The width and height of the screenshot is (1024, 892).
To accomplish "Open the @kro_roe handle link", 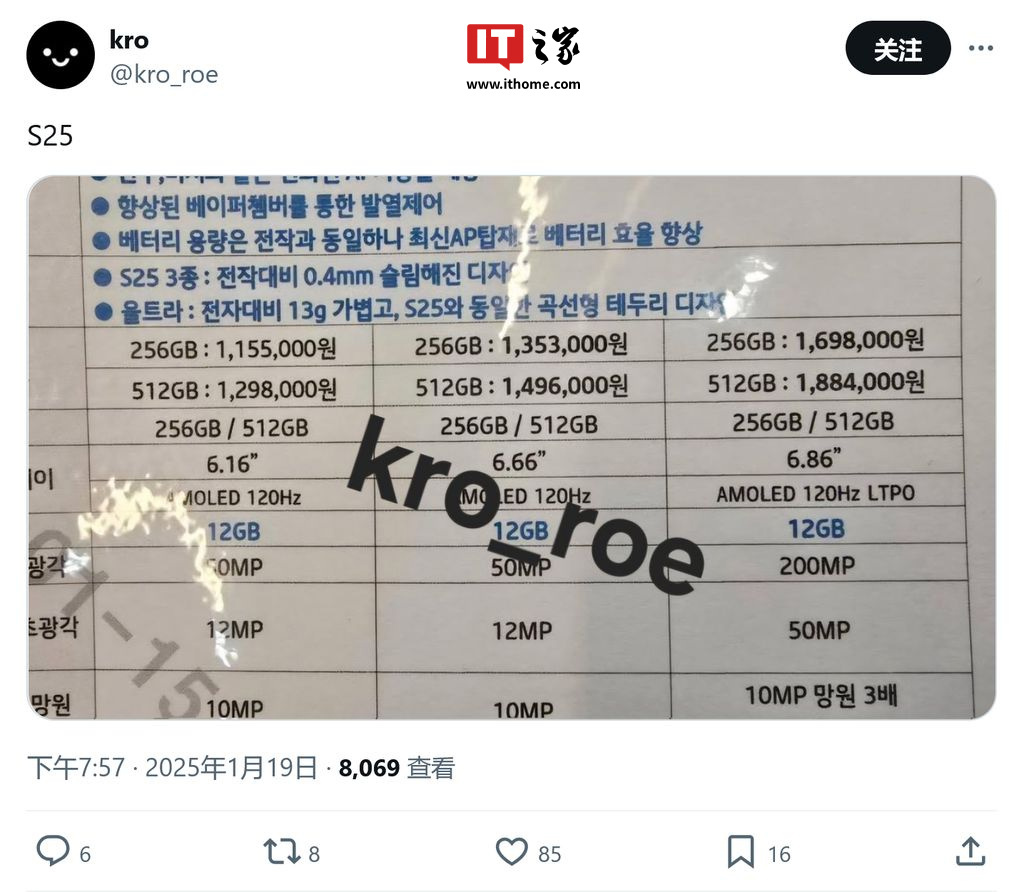I will [164, 74].
